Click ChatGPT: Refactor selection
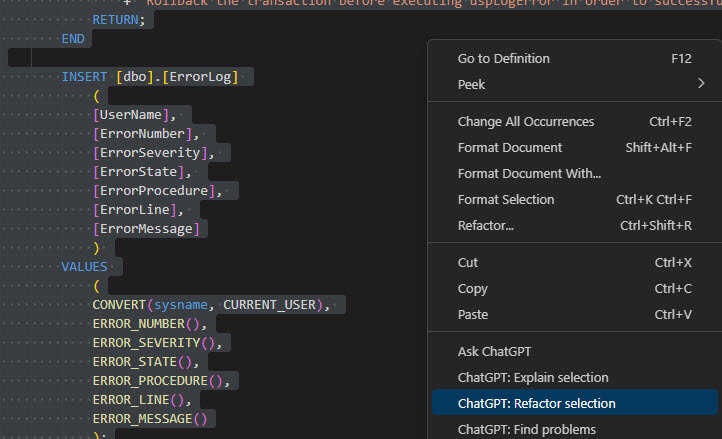 (537, 404)
